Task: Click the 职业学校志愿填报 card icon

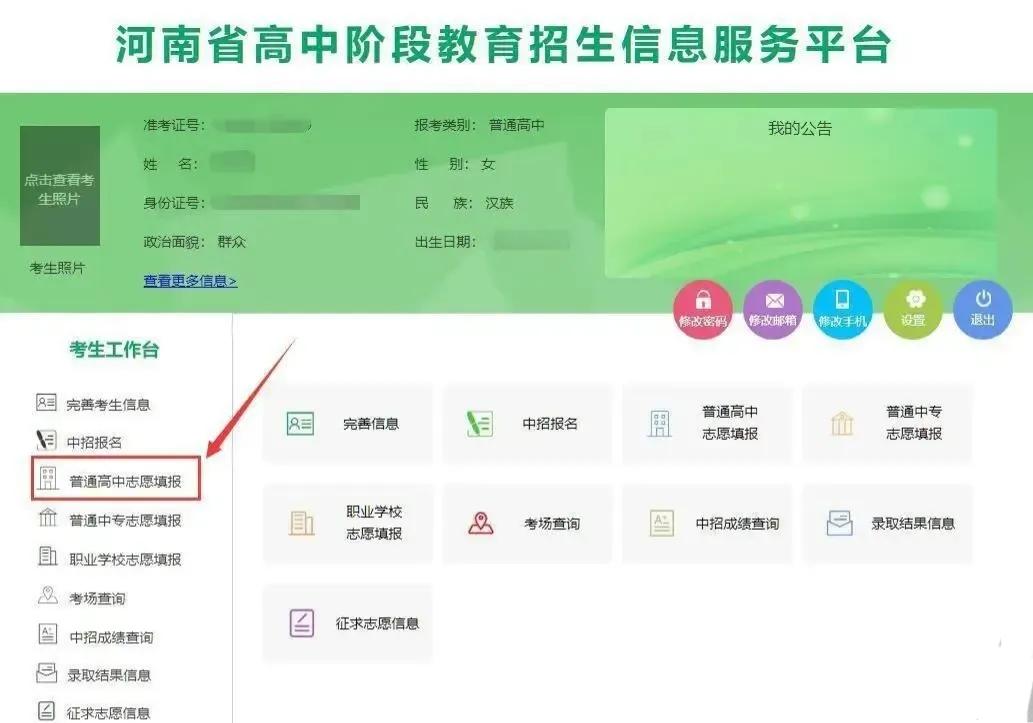Action: coord(300,523)
